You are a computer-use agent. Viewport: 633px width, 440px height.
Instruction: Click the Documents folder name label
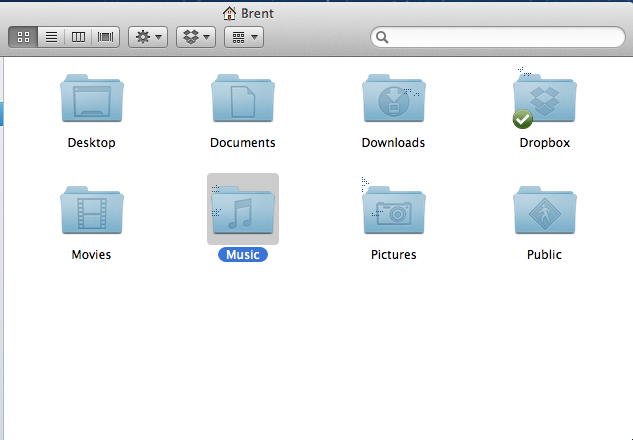tap(243, 142)
